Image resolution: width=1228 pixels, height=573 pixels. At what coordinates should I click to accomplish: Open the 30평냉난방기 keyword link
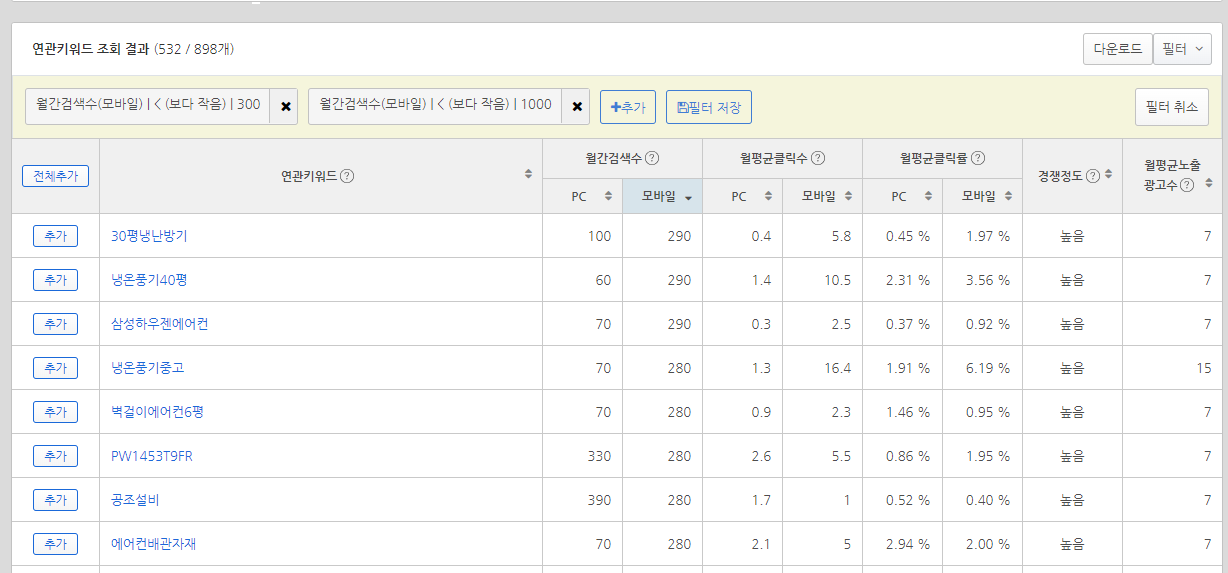[149, 236]
